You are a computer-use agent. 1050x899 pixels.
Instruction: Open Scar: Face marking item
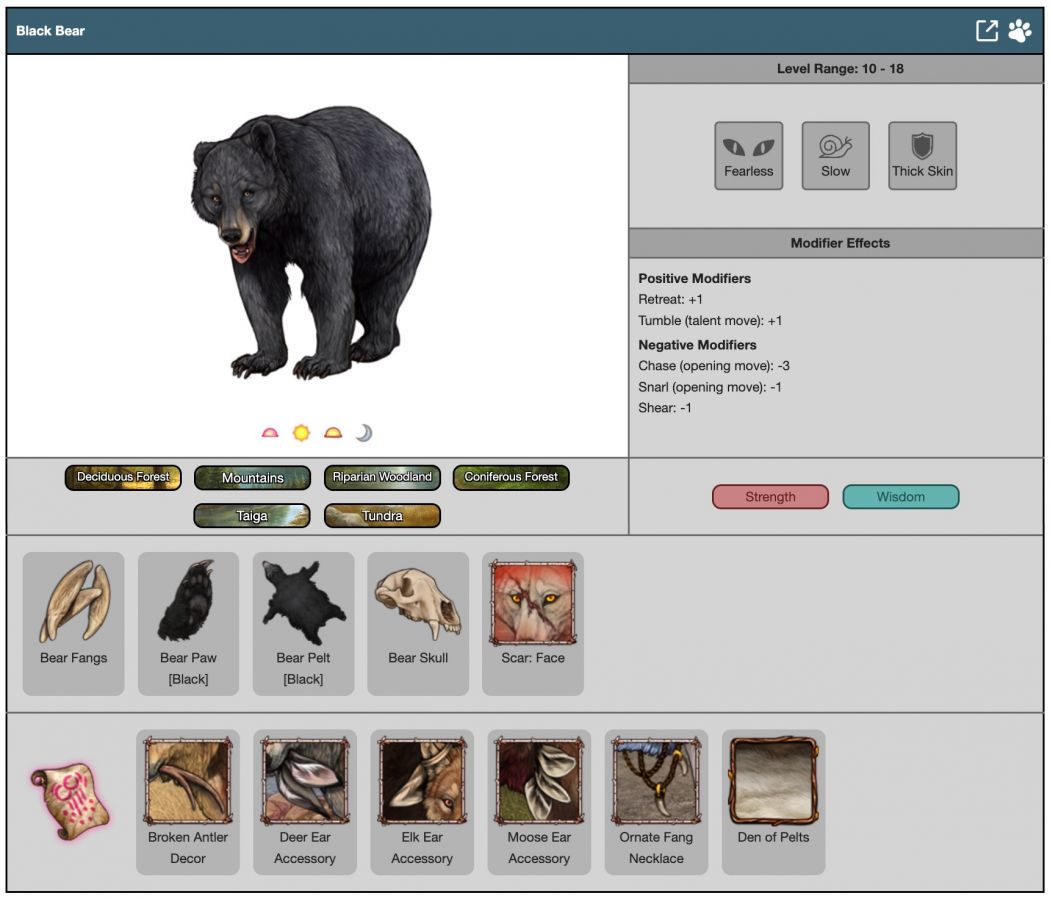tap(533, 622)
